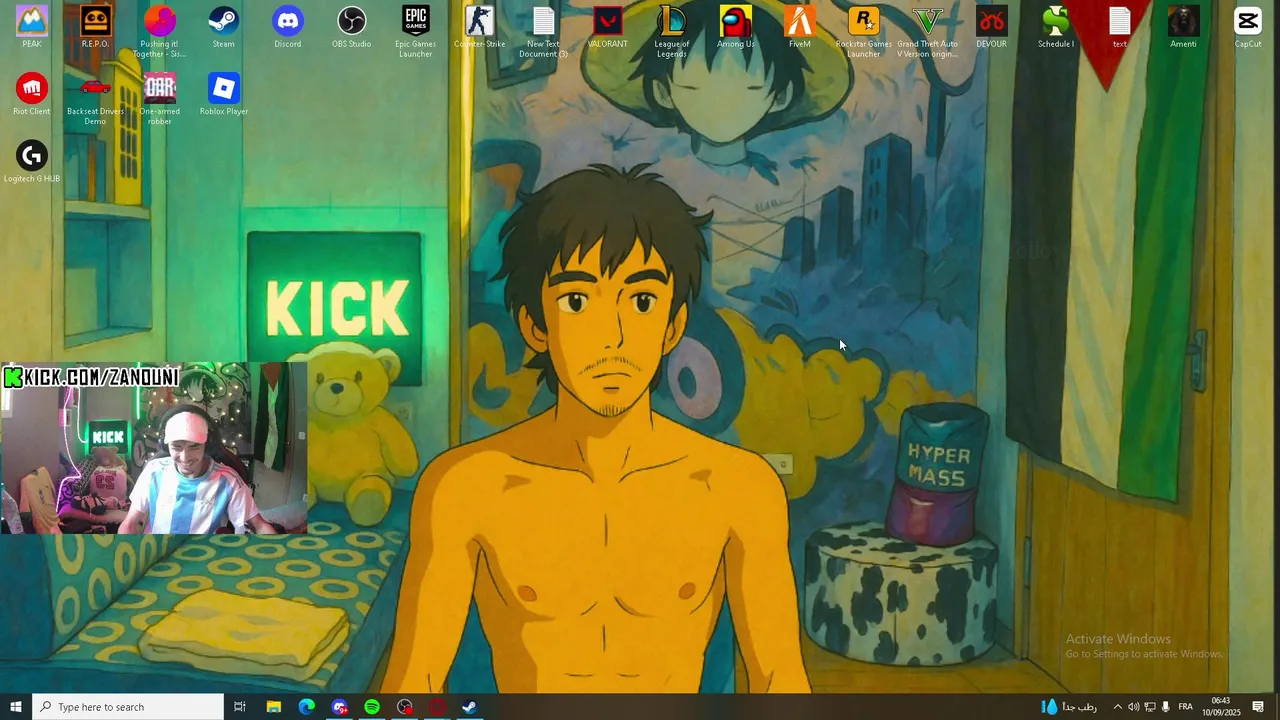Select the OBS Studio desktop shortcut
This screenshot has height=720, width=1280.
pyautogui.click(x=351, y=27)
